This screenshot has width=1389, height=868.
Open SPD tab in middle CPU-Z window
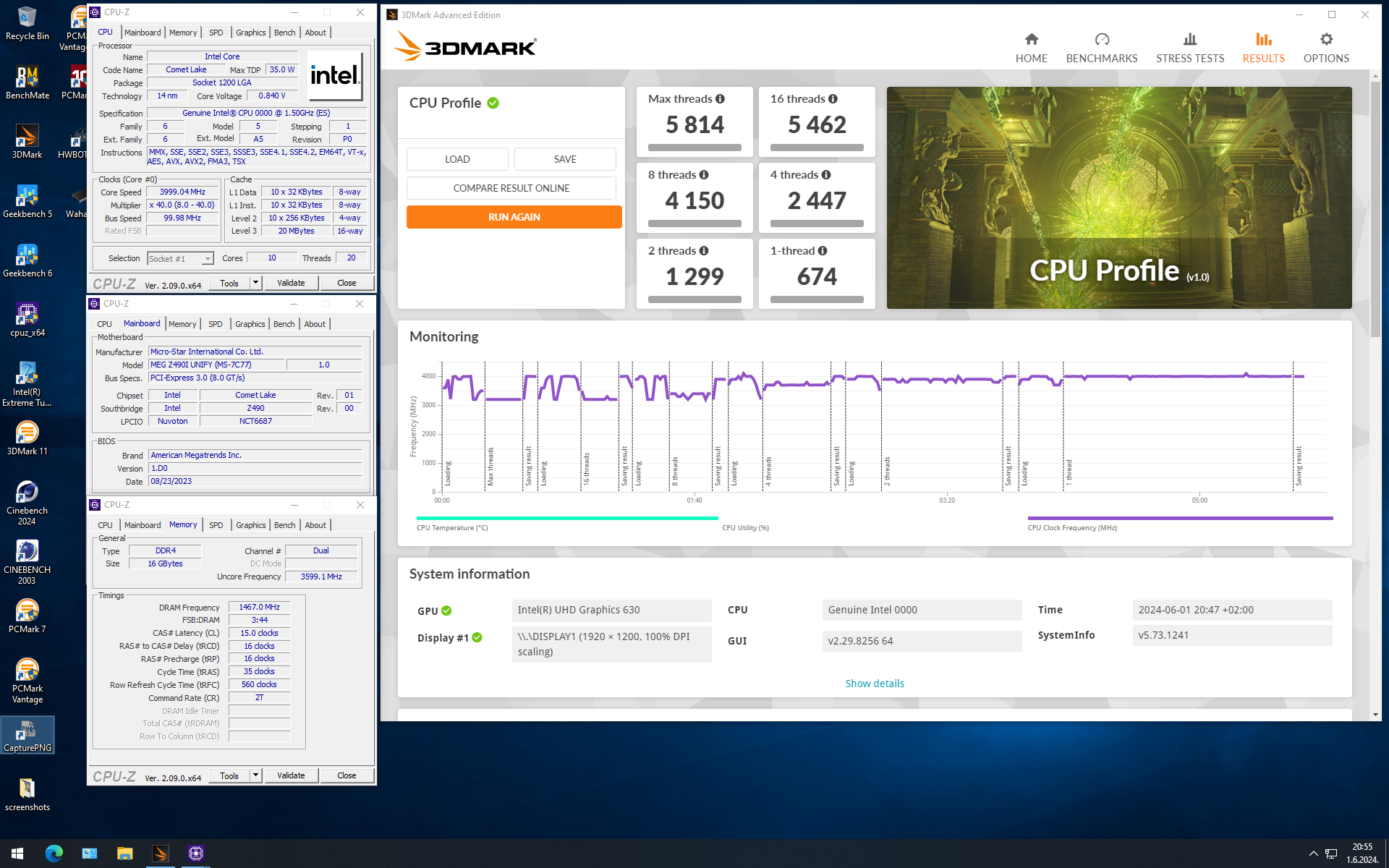(216, 324)
